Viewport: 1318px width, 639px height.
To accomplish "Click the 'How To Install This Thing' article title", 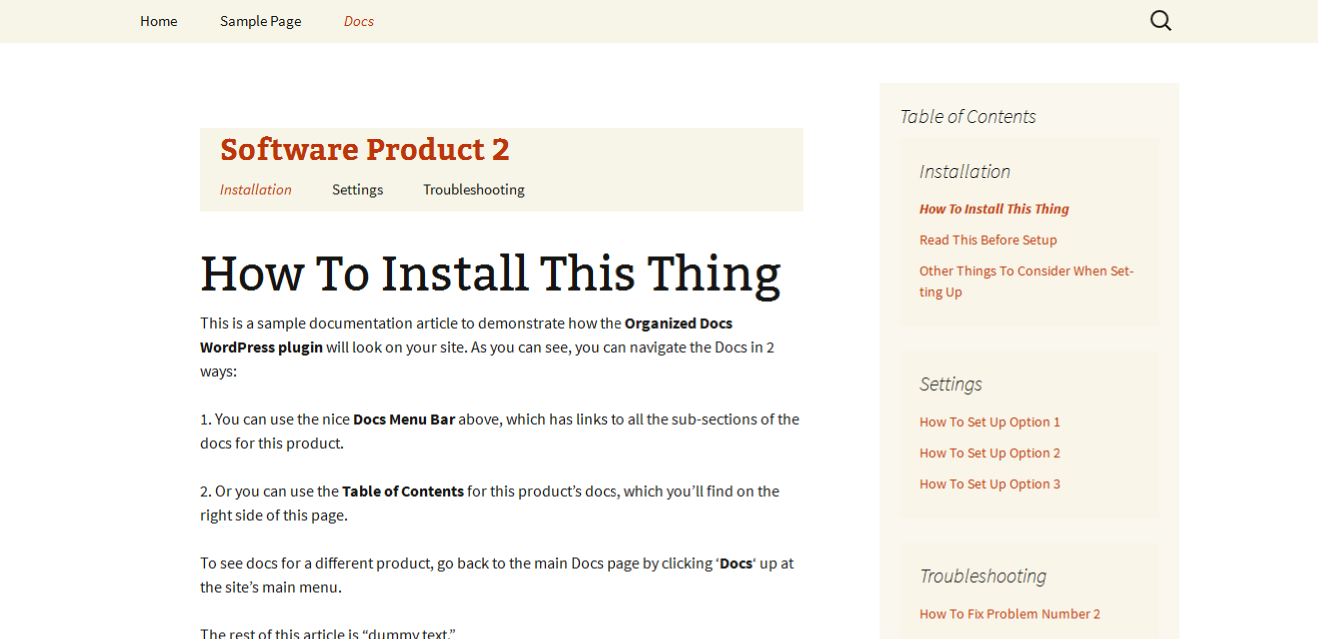I will click(x=490, y=273).
